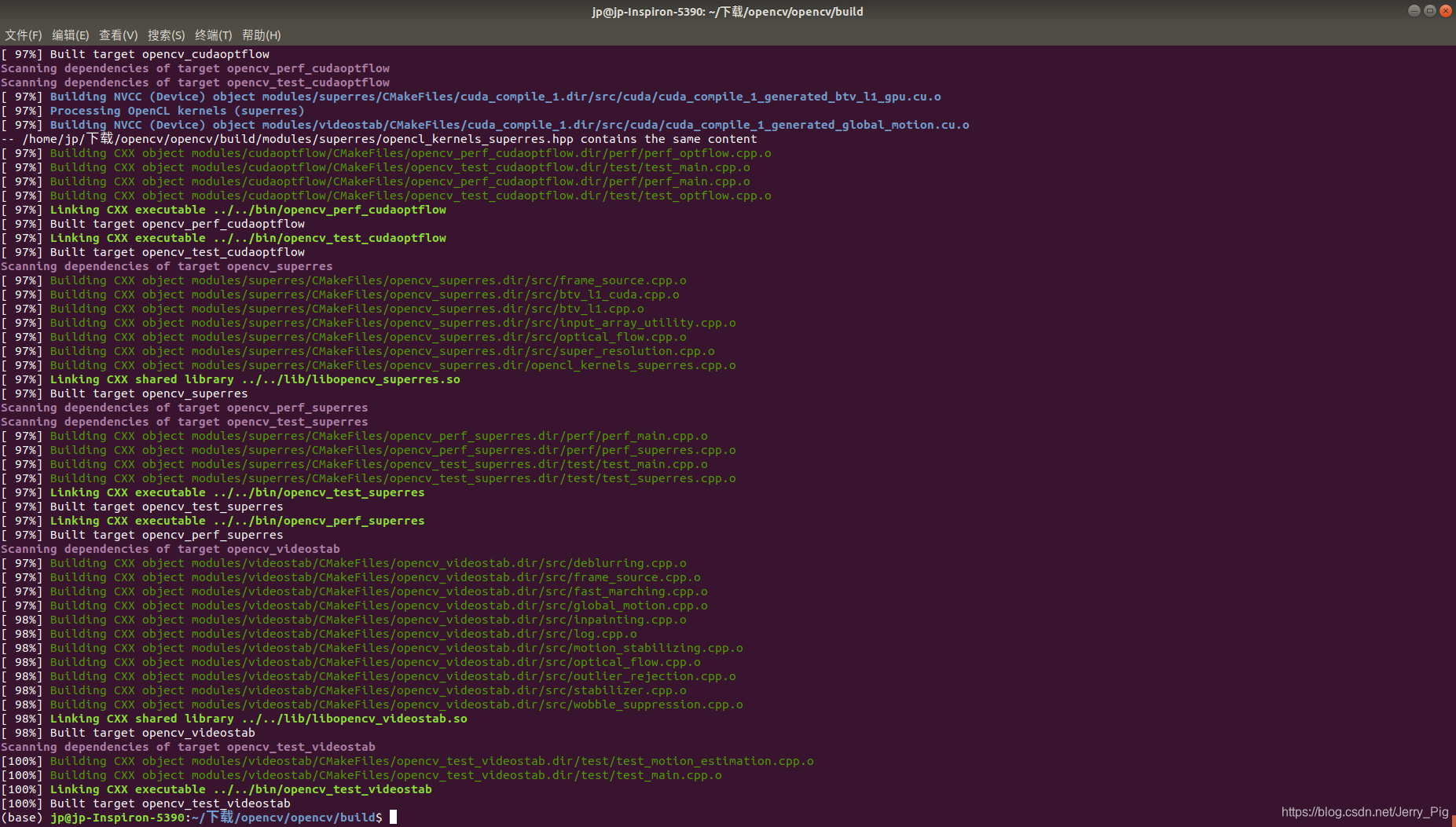Open the 帮助(H) menu

pyautogui.click(x=261, y=35)
